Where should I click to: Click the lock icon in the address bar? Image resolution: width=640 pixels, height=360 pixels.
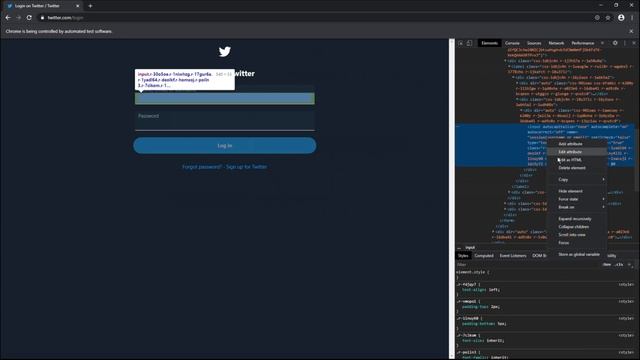click(x=42, y=18)
